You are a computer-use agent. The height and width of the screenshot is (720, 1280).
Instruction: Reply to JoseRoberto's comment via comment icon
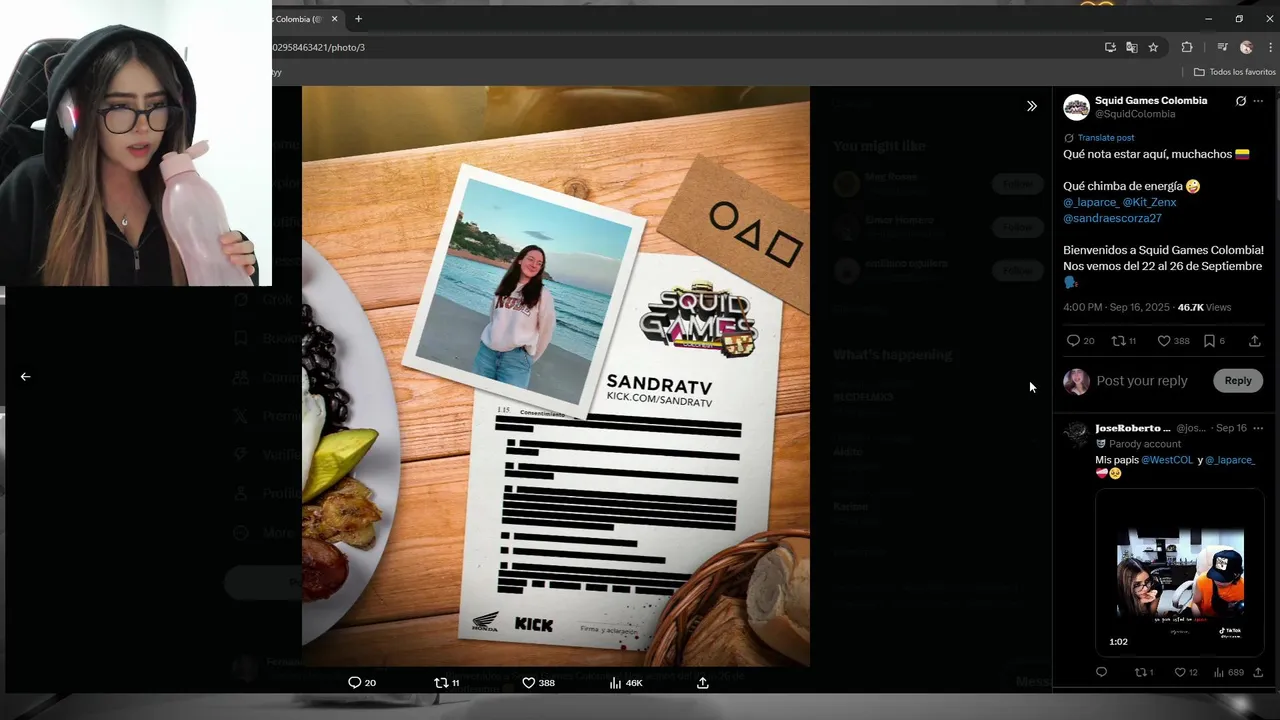point(1102,672)
